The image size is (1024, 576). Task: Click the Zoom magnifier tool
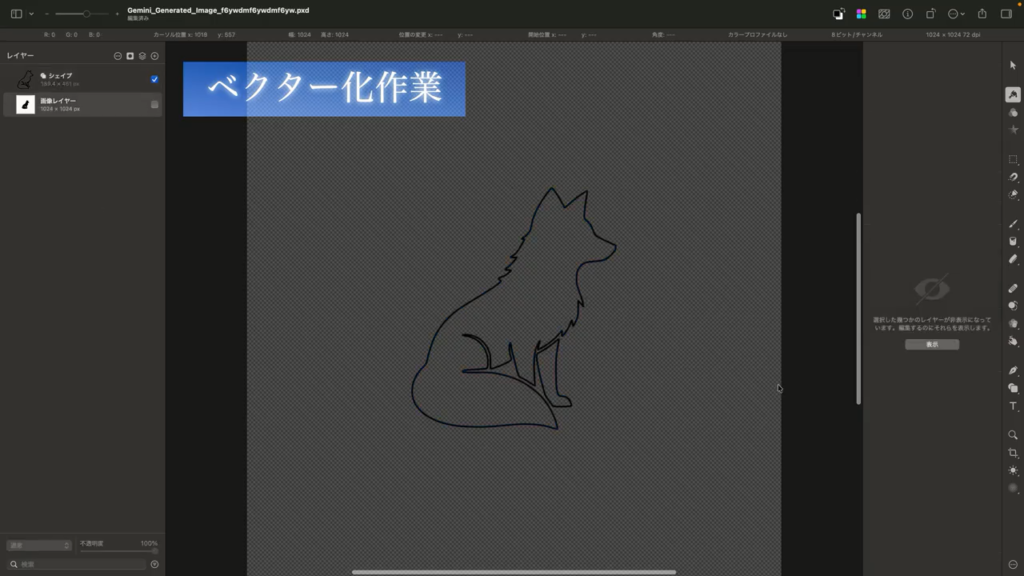pyautogui.click(x=1013, y=435)
